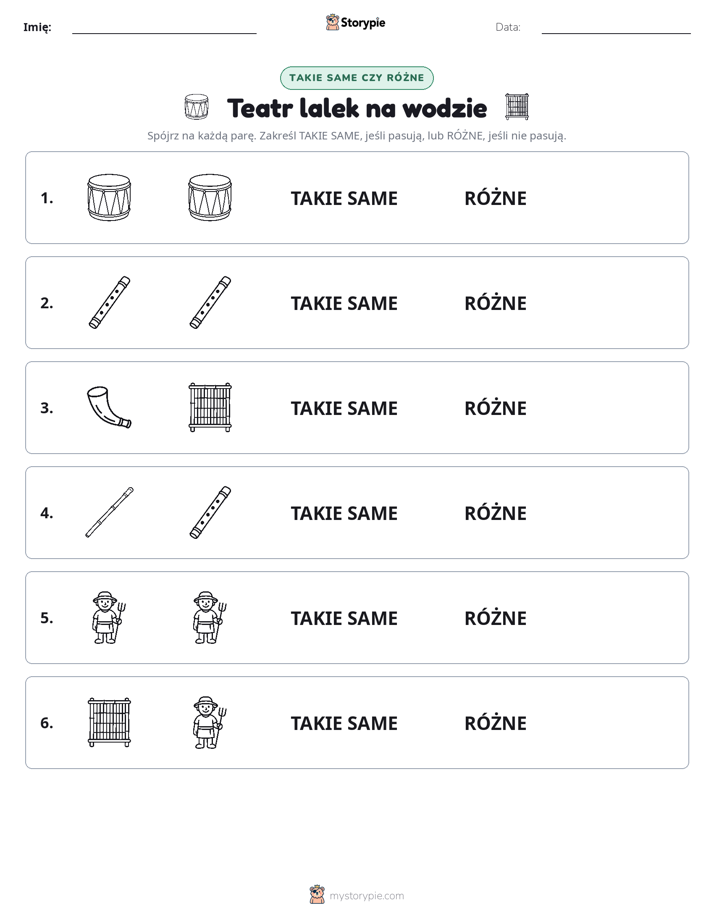Click the TAKIE SAME CZY RÓŻNE badge
The height and width of the screenshot is (924, 714).
(356, 78)
